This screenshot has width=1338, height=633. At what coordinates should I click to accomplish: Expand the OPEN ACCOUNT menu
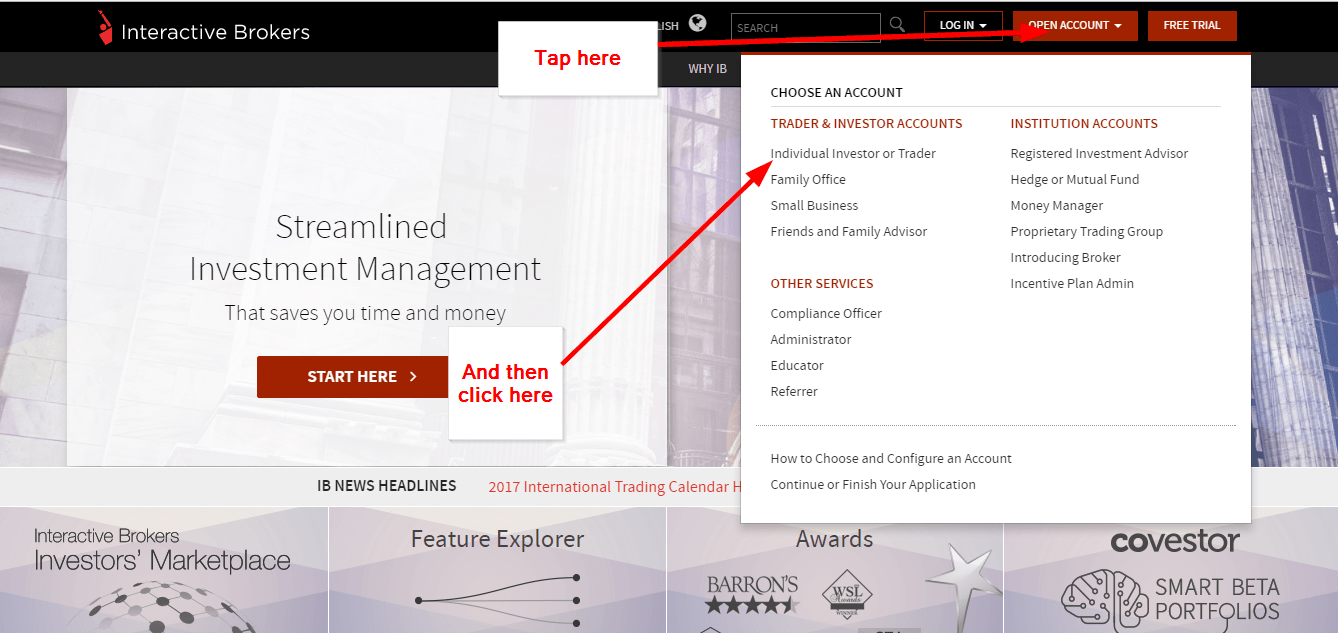coord(1074,25)
